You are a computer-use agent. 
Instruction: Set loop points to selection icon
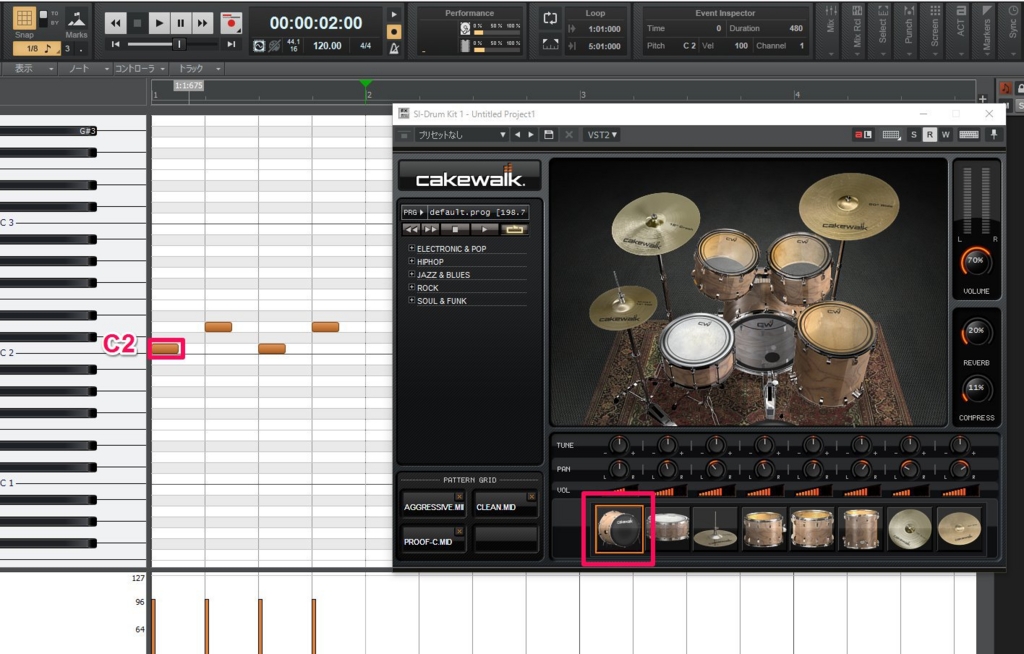(550, 44)
